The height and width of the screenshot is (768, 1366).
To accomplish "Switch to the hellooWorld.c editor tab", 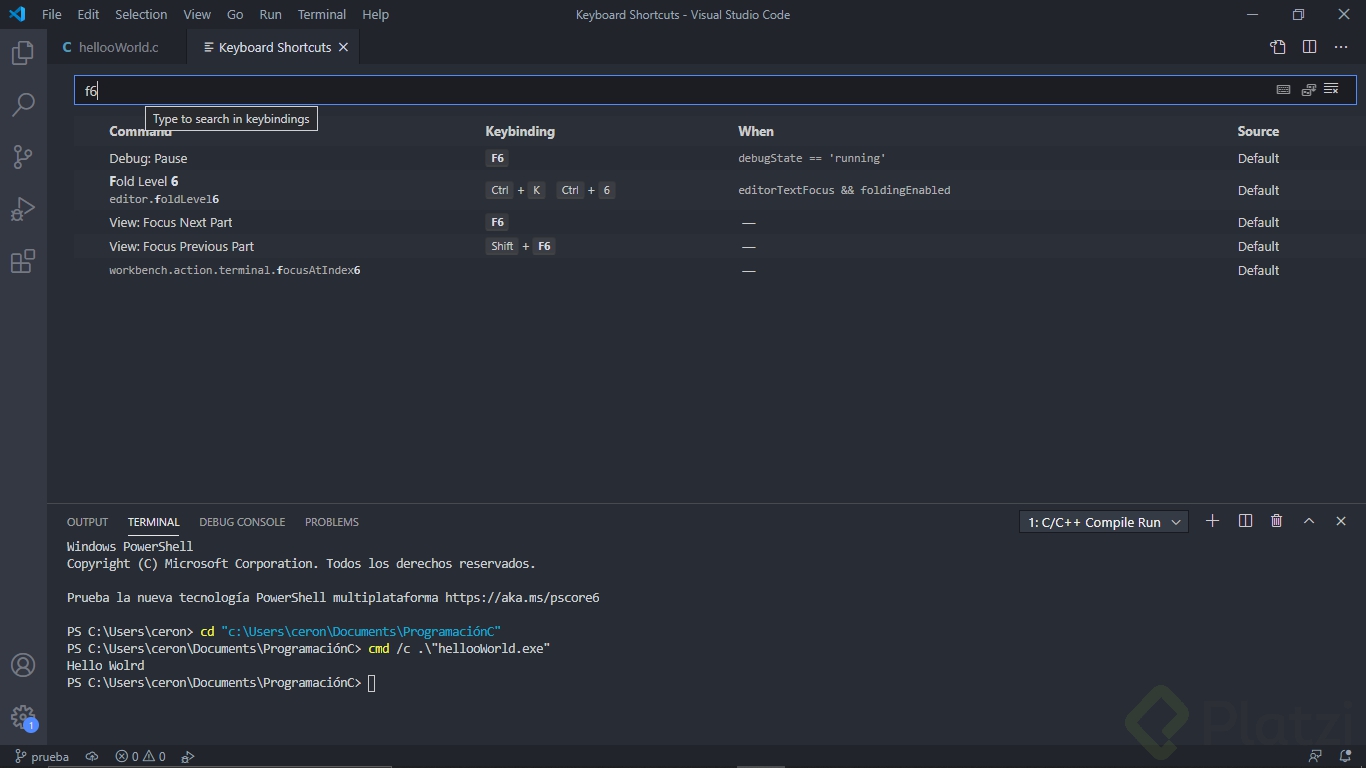I will coord(116,47).
